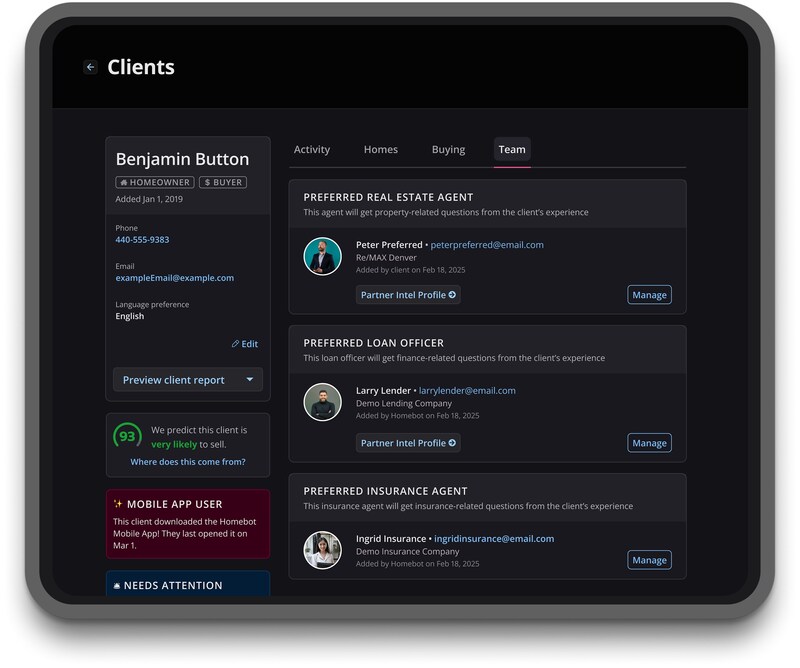Image resolution: width=800 pixels, height=668 pixels.
Task: Open the Homes tab
Action: point(381,150)
